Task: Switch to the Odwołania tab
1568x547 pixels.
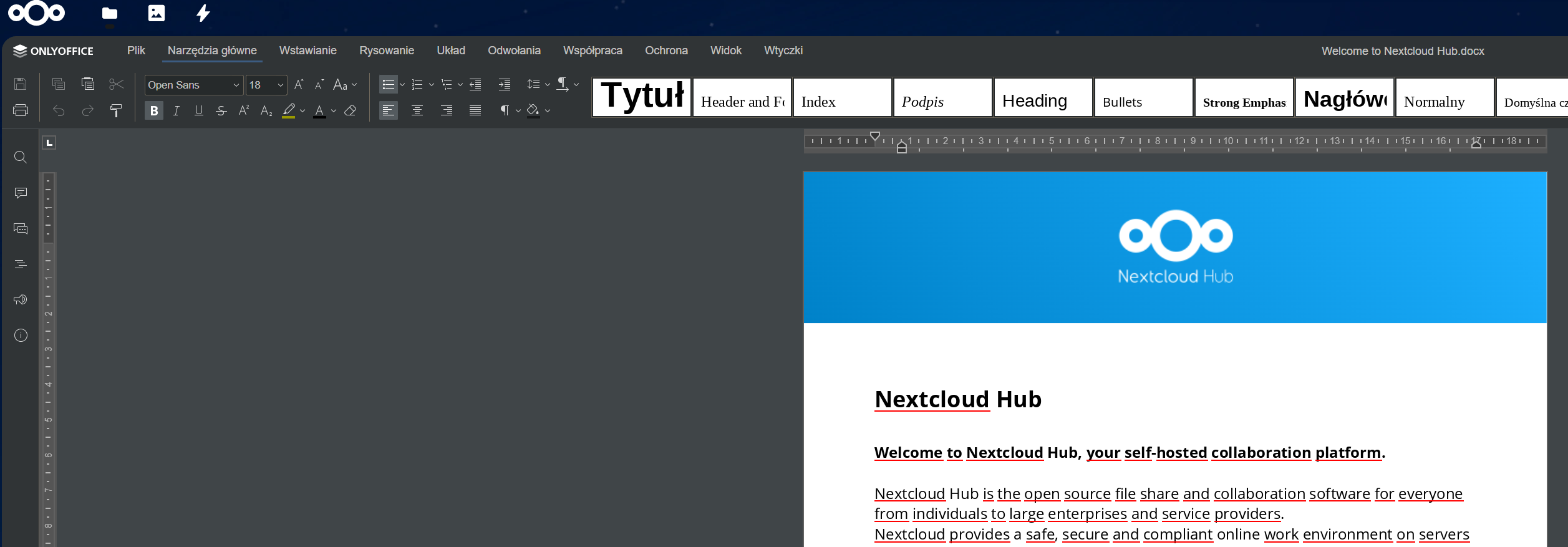Action: pyautogui.click(x=514, y=51)
